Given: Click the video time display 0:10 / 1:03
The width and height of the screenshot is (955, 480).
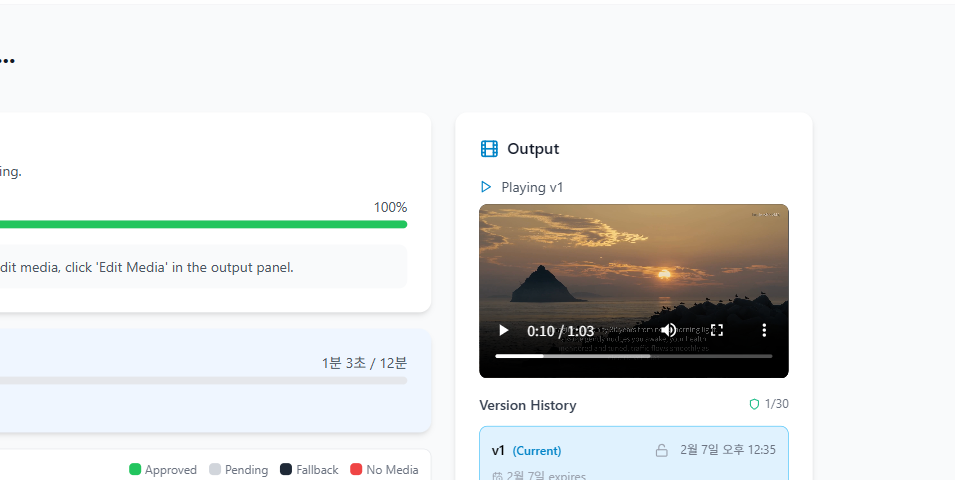Looking at the screenshot, I should point(560,331).
